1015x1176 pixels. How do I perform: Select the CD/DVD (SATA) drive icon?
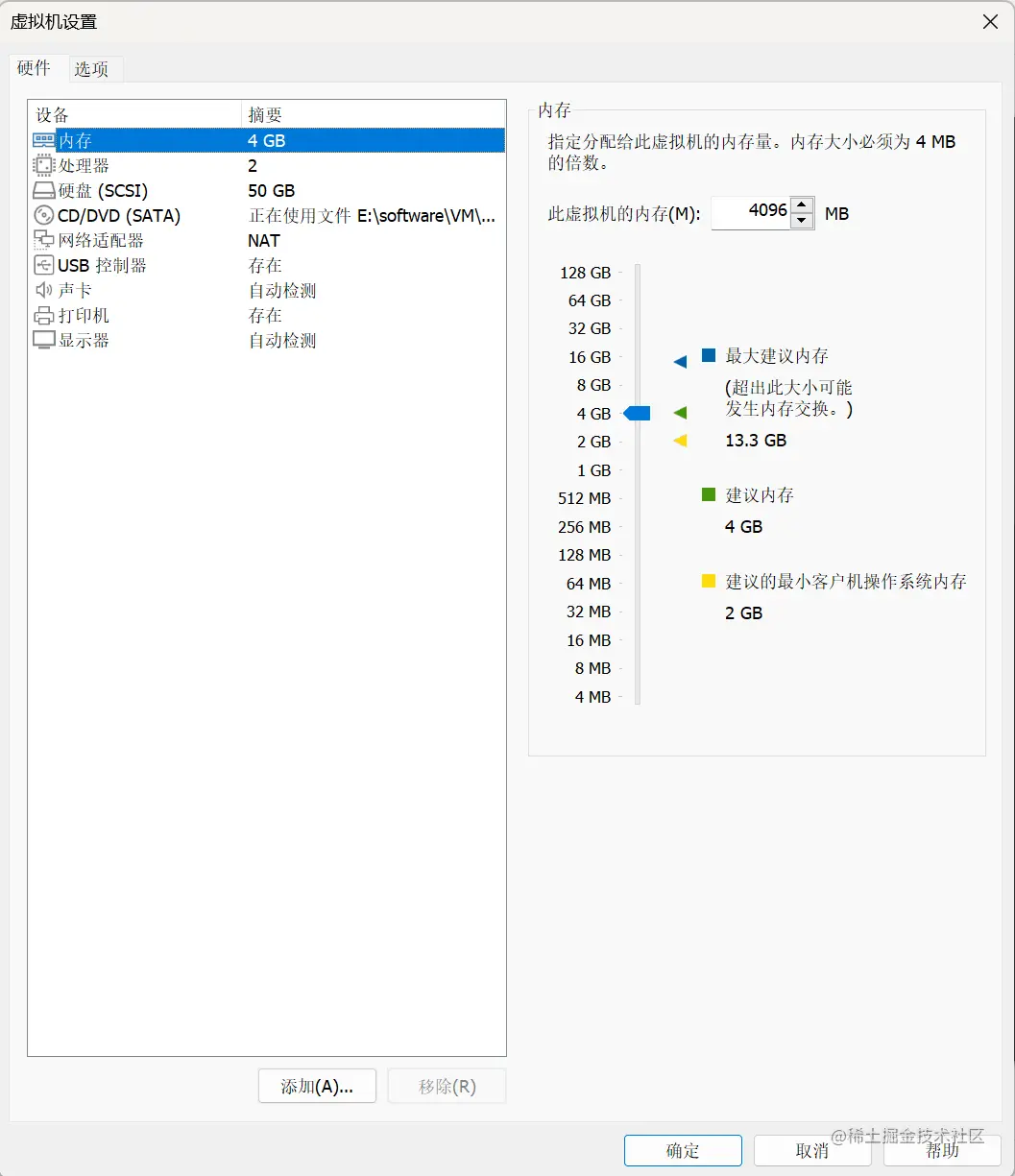pyautogui.click(x=44, y=215)
